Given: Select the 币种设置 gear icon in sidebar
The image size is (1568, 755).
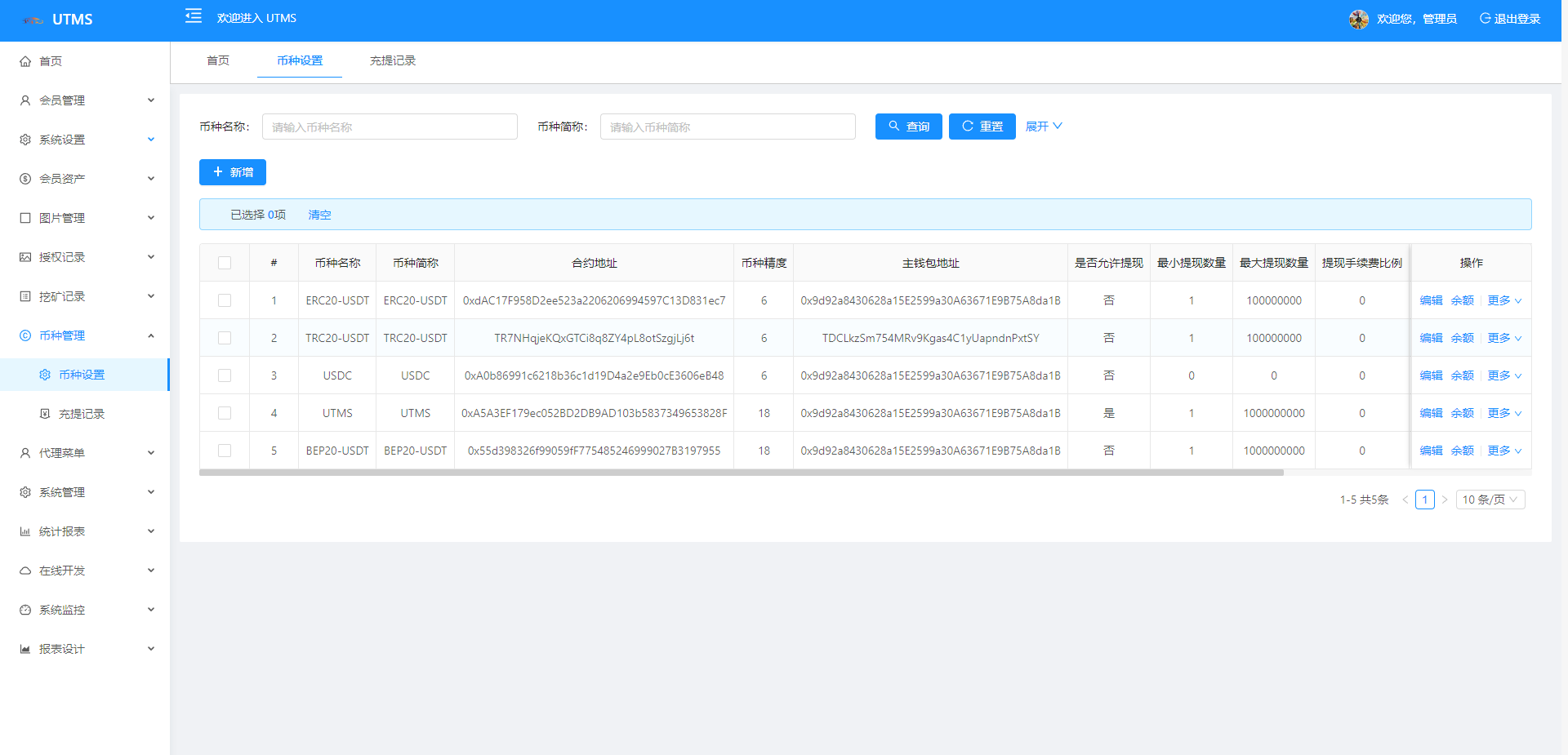Looking at the screenshot, I should point(46,374).
